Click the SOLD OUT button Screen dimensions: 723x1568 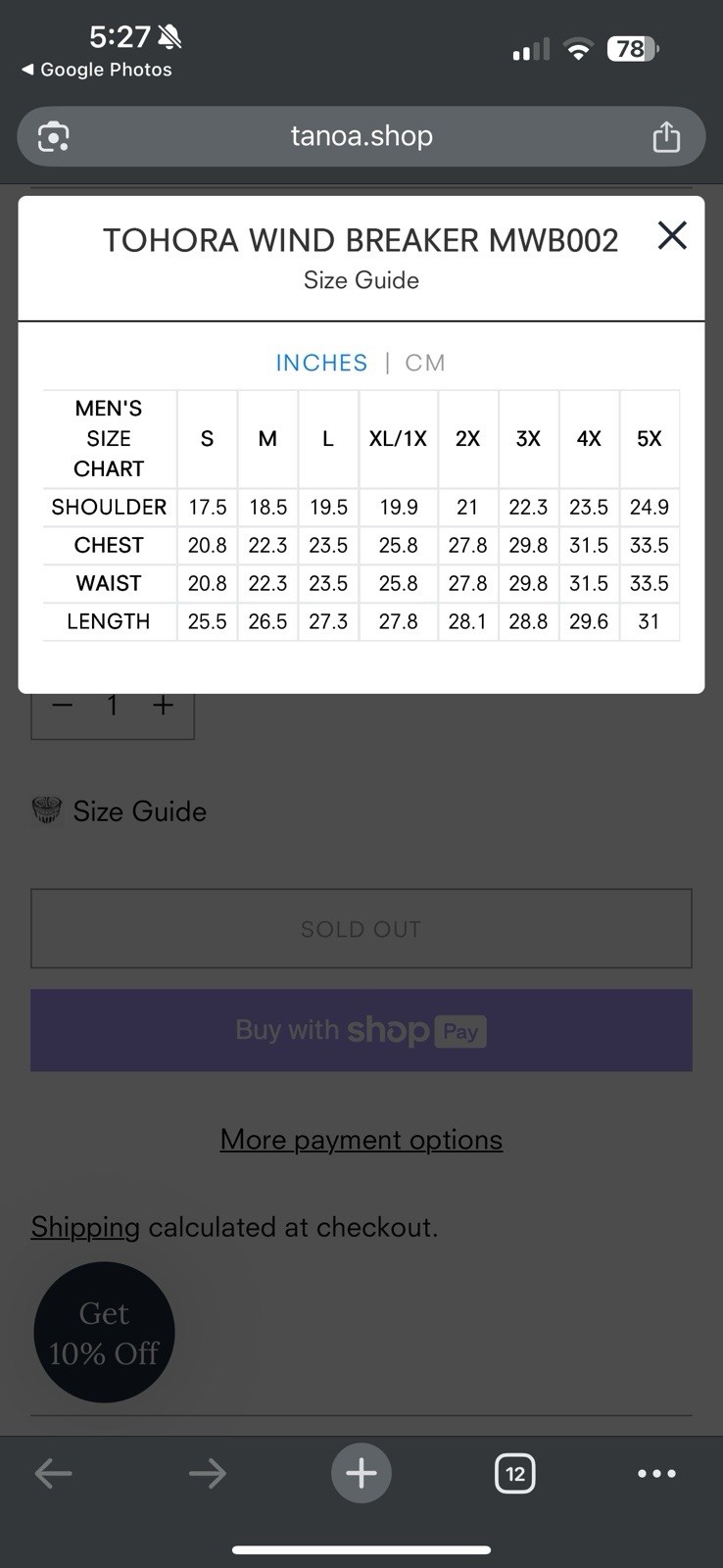[361, 929]
